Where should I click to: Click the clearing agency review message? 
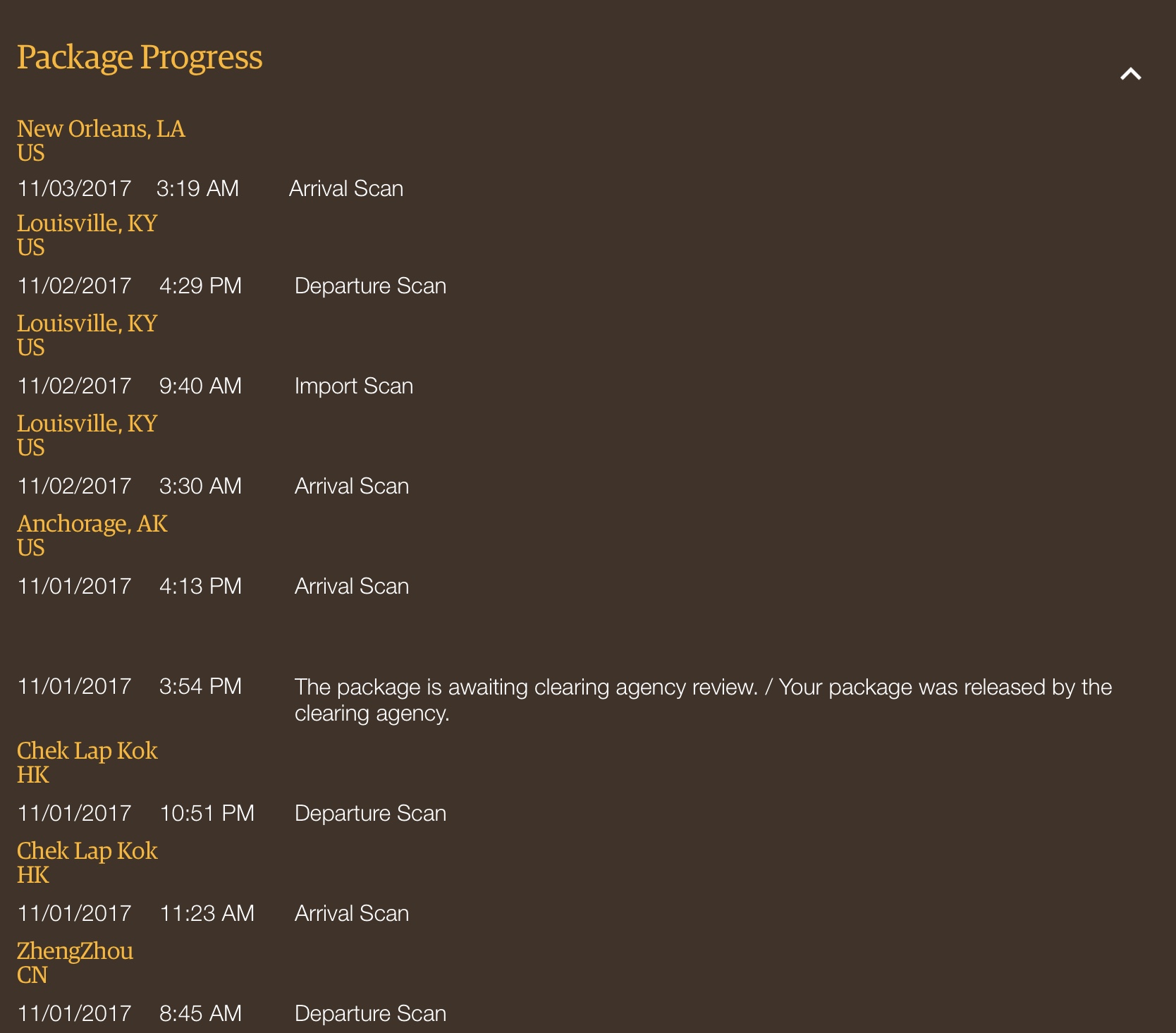[703, 700]
